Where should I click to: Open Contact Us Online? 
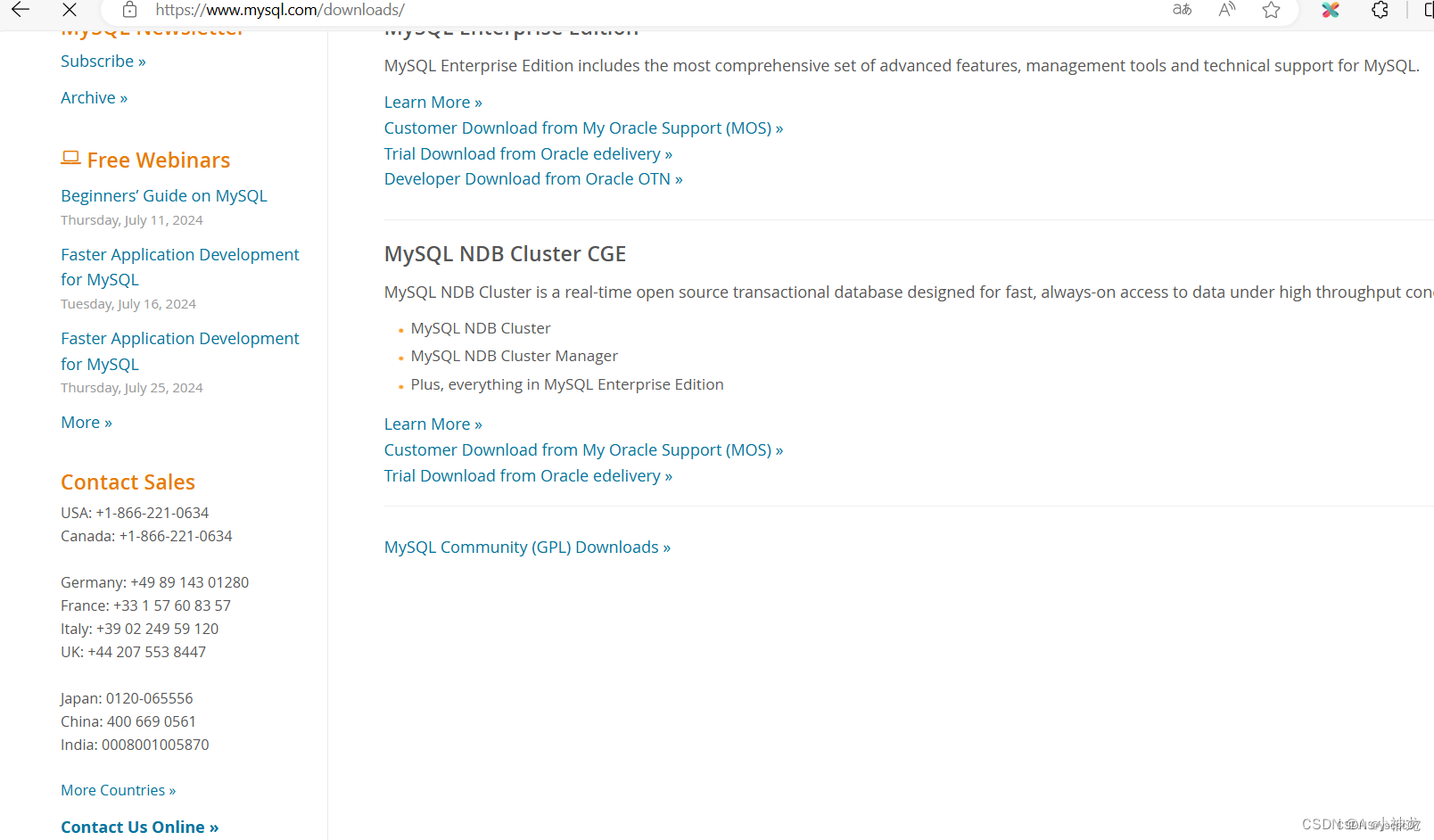(x=139, y=827)
